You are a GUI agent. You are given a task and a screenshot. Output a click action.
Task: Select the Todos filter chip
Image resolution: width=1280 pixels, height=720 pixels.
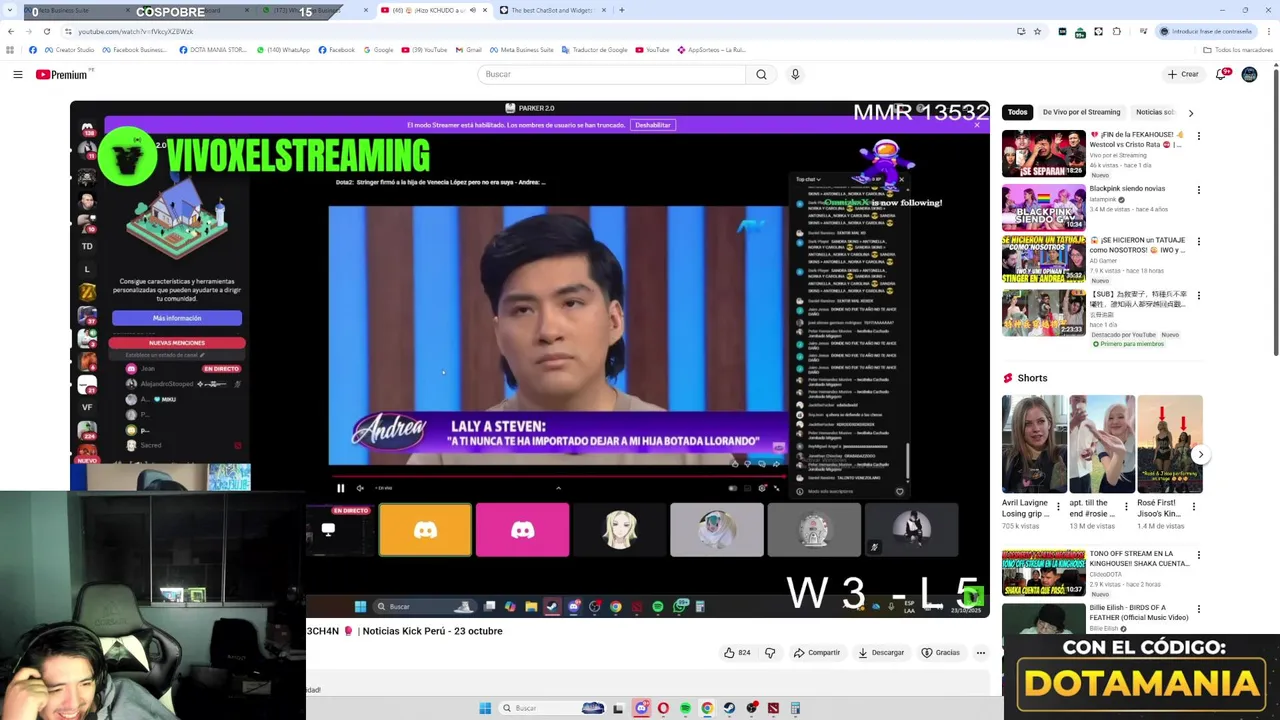click(x=1017, y=112)
